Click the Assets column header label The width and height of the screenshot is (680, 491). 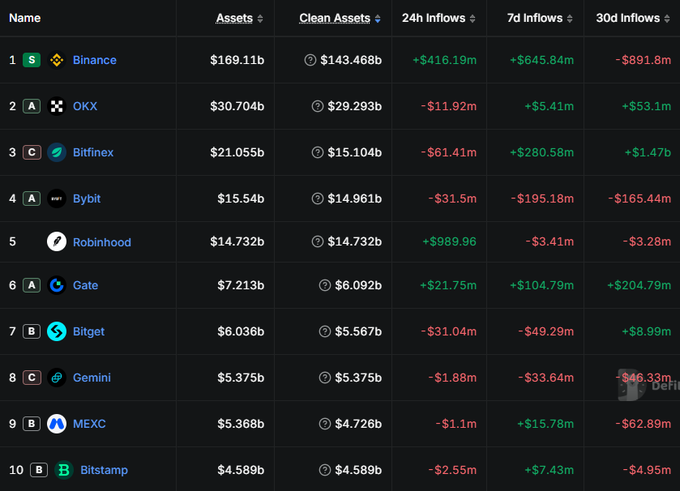point(234,18)
